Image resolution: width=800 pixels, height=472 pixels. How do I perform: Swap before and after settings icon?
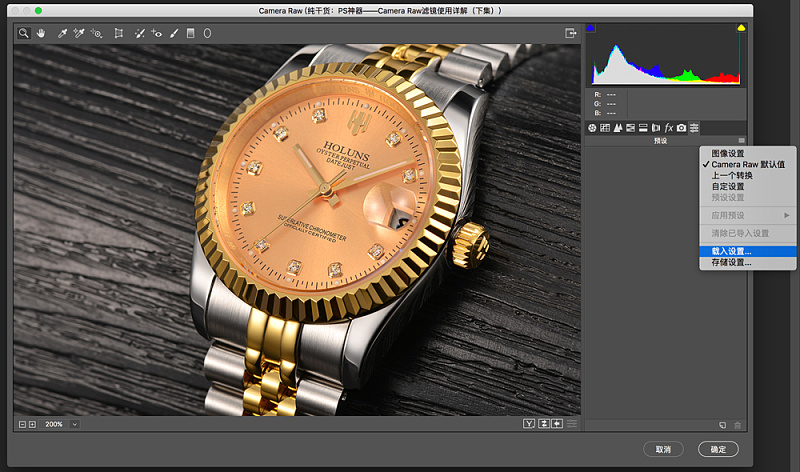coord(544,424)
